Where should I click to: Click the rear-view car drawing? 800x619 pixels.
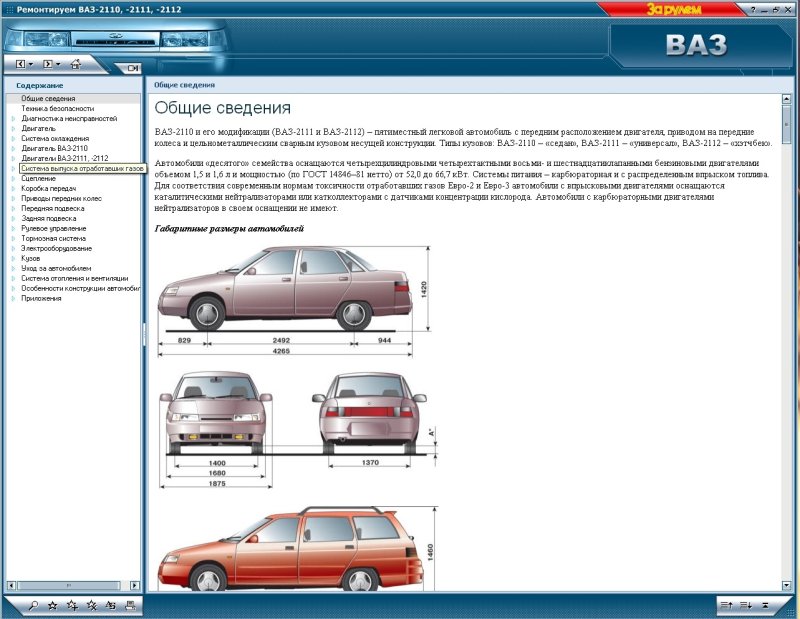point(373,420)
